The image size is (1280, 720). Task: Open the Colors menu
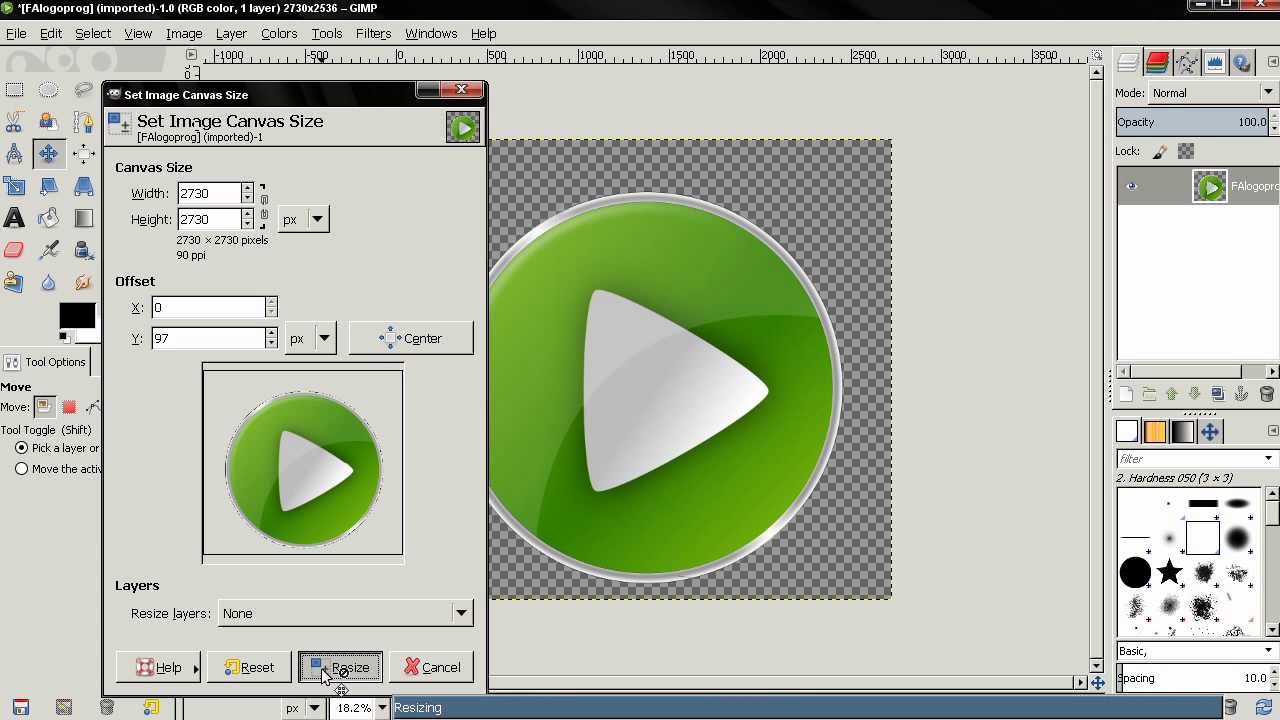(x=279, y=33)
